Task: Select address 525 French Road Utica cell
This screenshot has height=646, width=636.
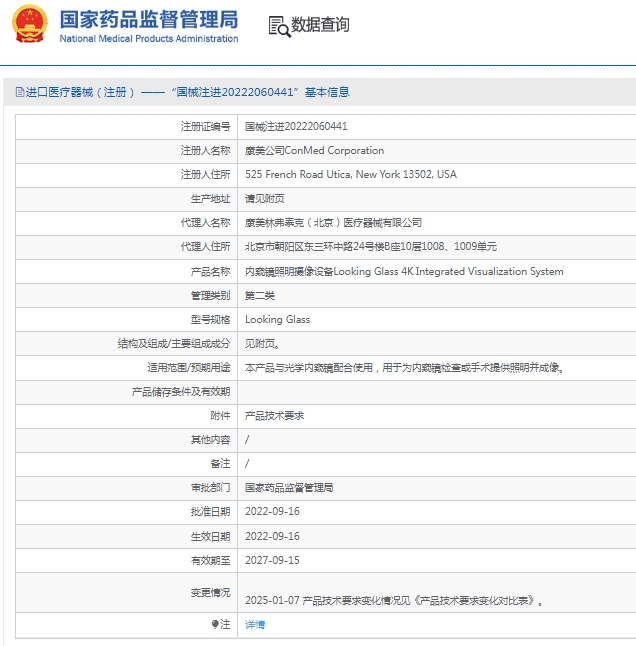Action: coord(351,174)
